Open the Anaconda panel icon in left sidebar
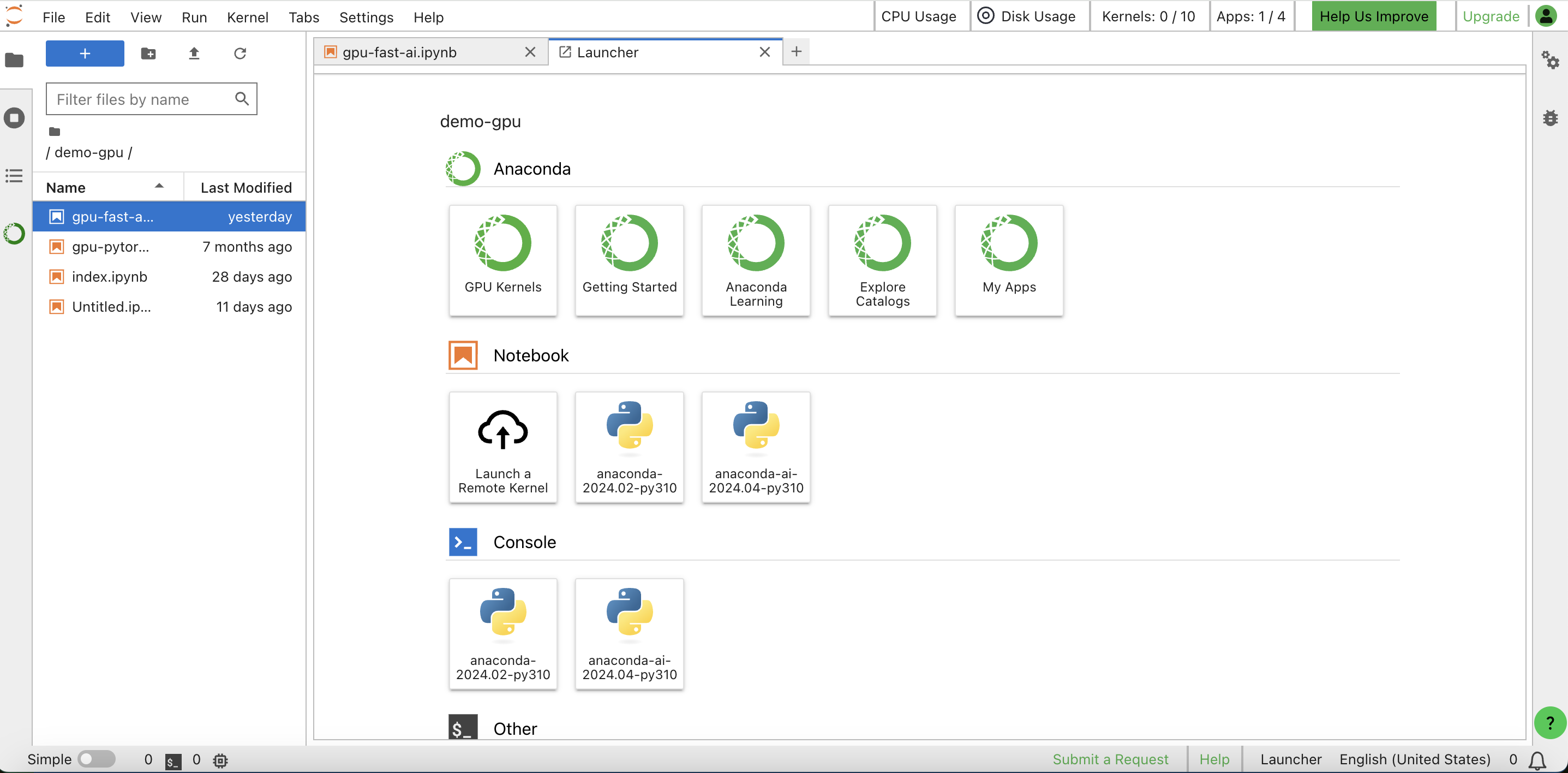Viewport: 1568px width, 773px height. click(15, 234)
